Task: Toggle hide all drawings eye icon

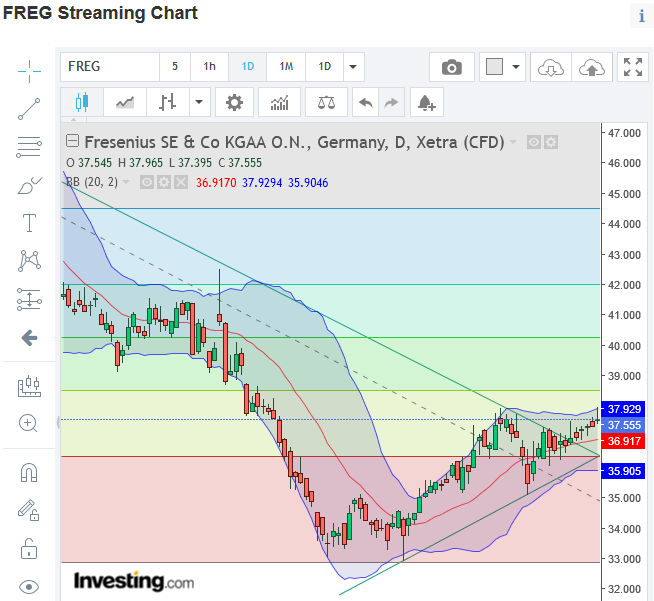Action: pyautogui.click(x=29, y=587)
